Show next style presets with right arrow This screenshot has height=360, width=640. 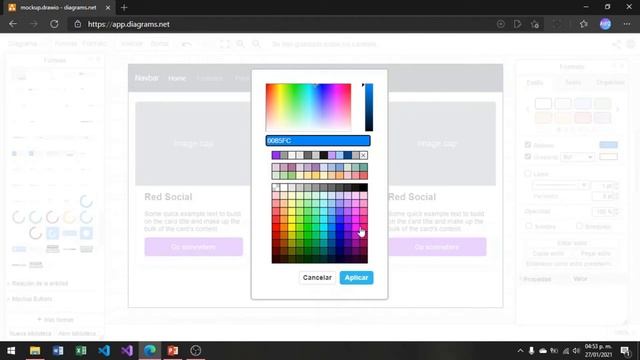tap(618, 110)
